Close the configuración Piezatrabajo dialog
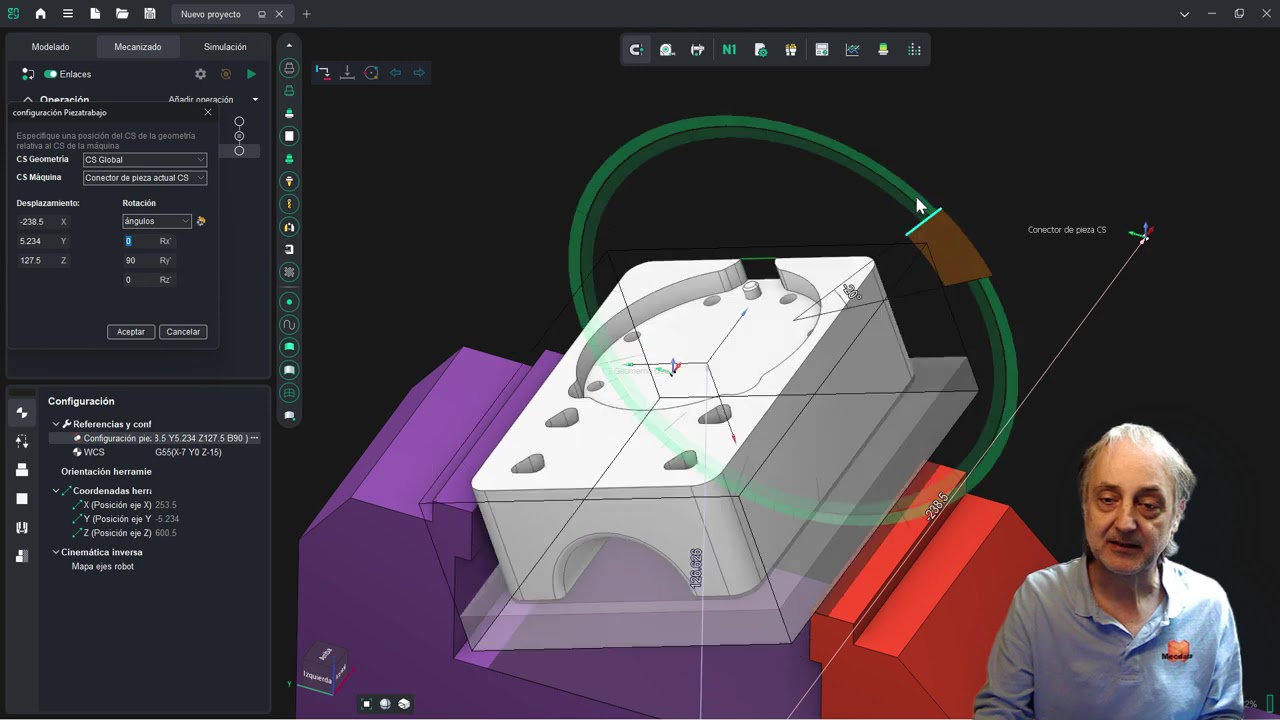The image size is (1280, 720). (x=208, y=112)
